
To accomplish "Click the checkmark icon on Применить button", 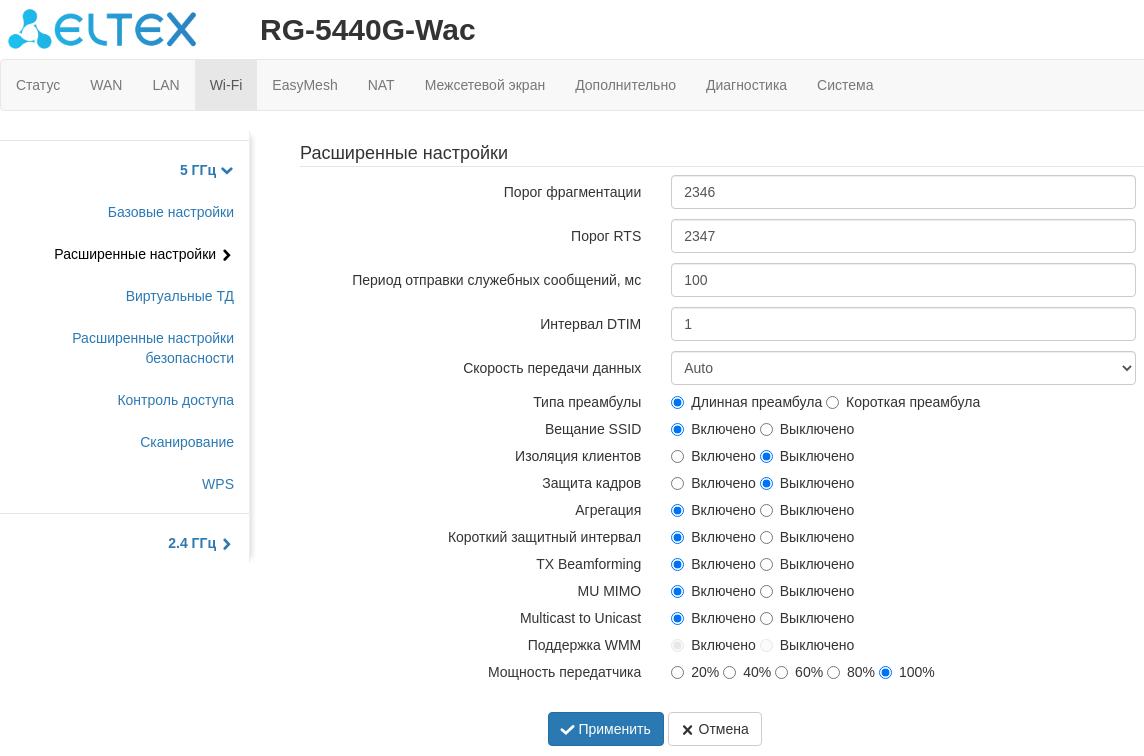I will 567,730.
